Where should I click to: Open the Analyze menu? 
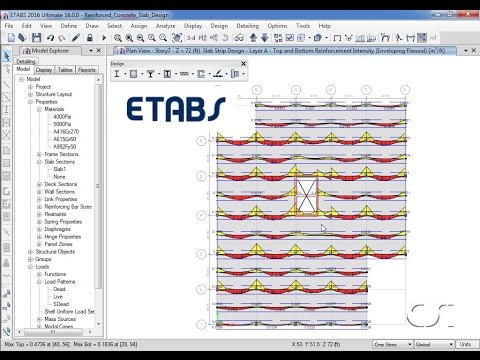(165, 26)
